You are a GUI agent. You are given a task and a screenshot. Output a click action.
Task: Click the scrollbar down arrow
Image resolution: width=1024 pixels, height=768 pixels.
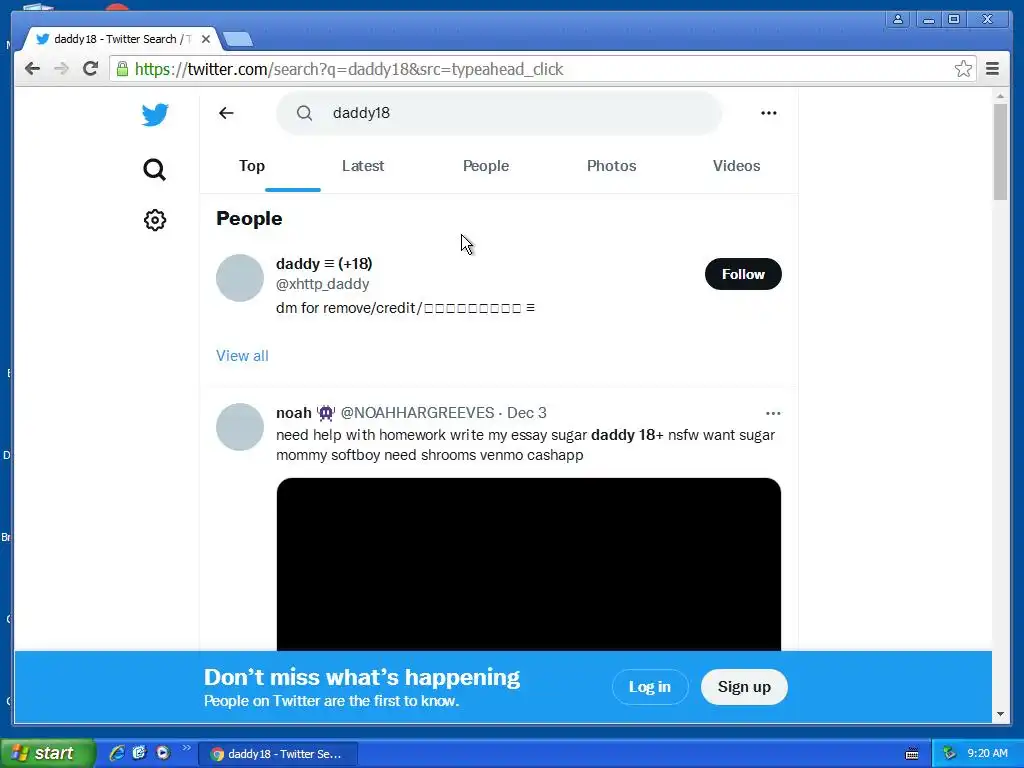pyautogui.click(x=1000, y=714)
